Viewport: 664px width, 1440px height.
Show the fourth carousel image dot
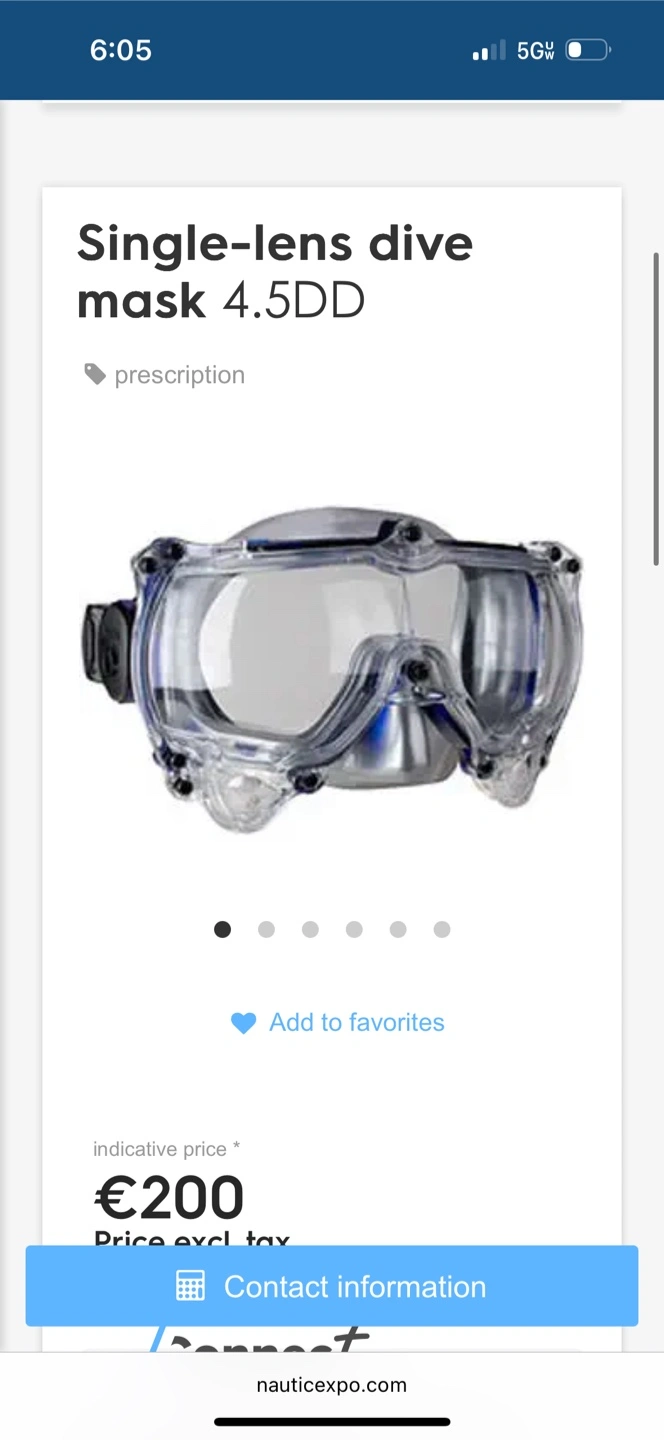point(354,929)
